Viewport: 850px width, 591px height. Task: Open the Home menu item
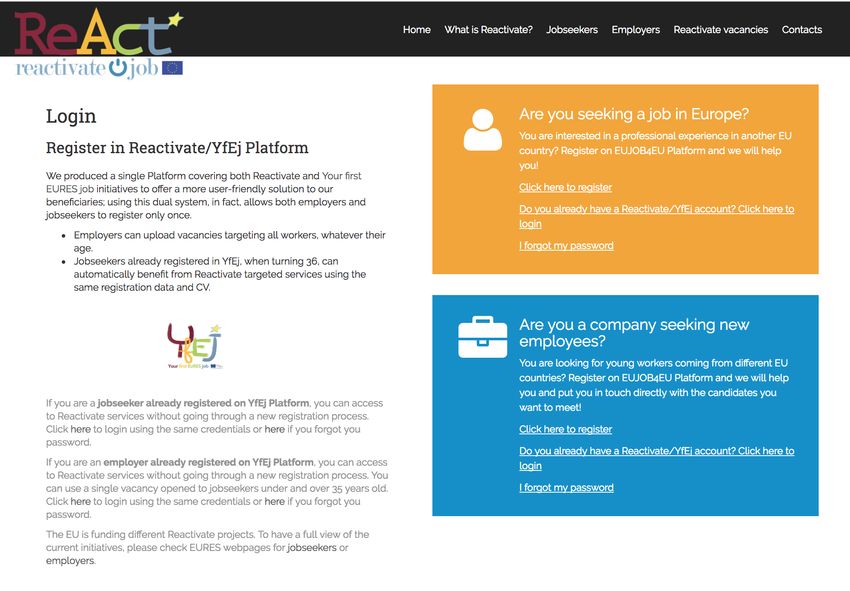point(416,30)
